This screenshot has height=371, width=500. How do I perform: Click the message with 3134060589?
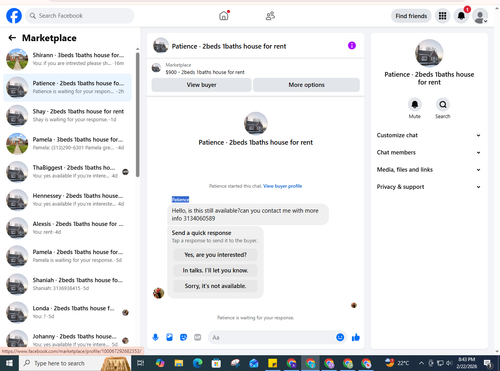(248, 214)
